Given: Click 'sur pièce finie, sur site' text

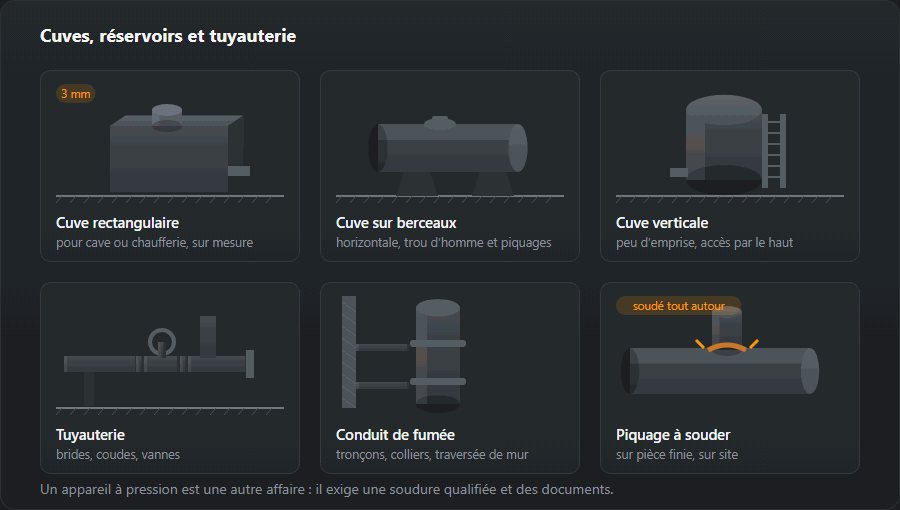Looking at the screenshot, I should click(x=677, y=454).
